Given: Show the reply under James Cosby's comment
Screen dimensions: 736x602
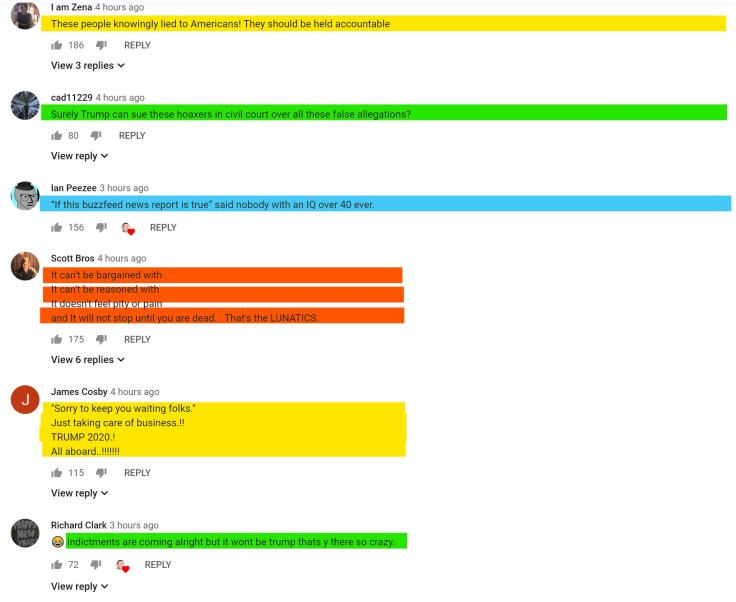Looking at the screenshot, I should (79, 493).
